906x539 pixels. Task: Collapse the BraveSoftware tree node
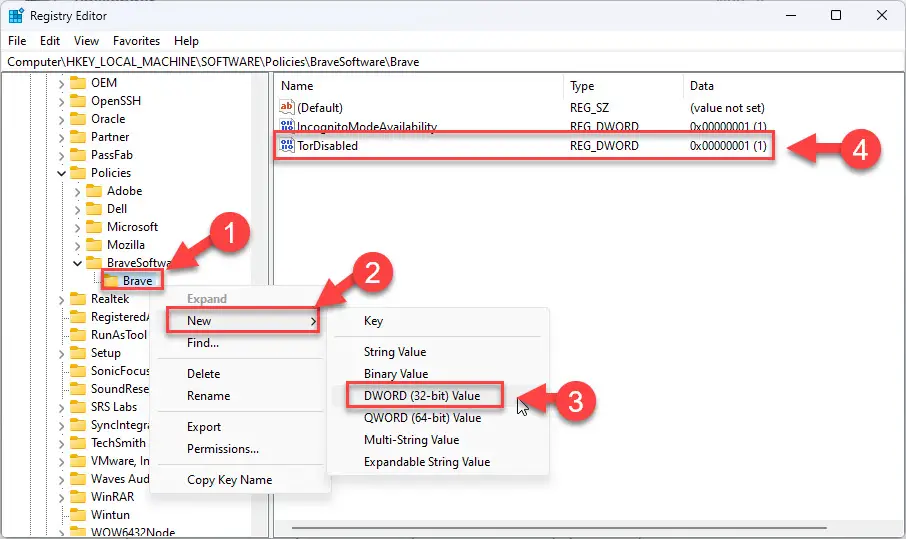(77, 263)
